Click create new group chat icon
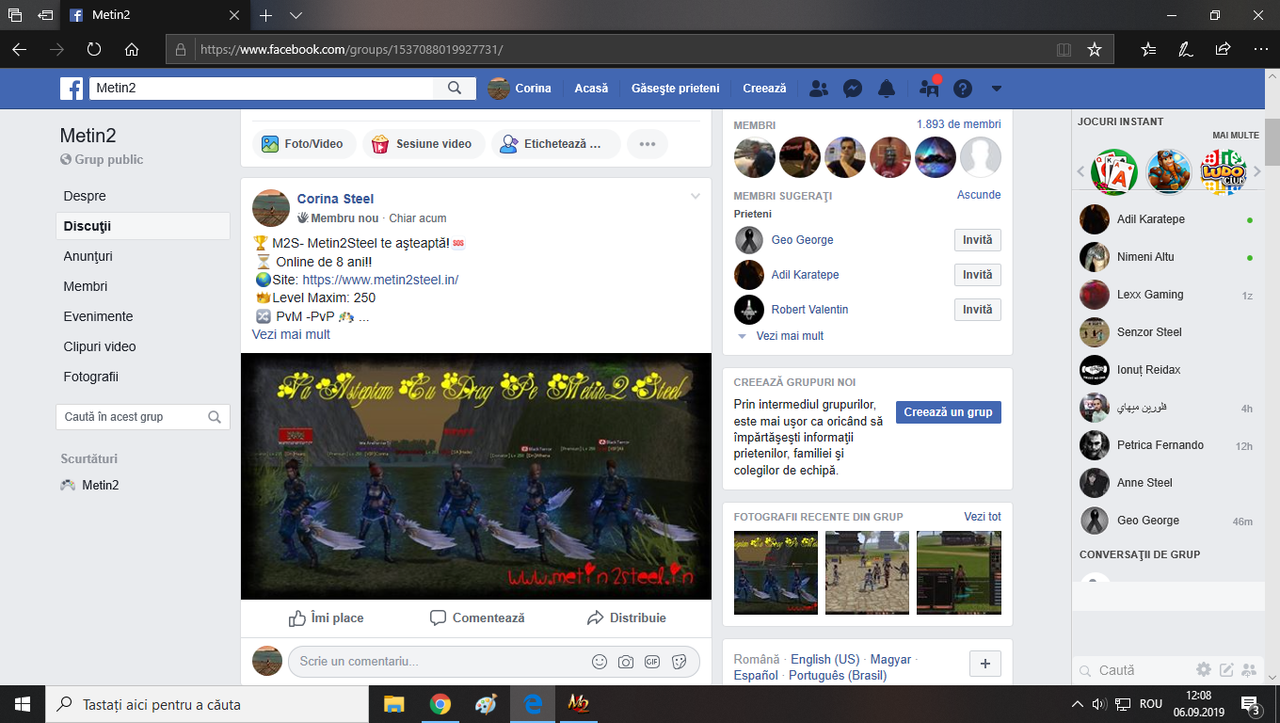The width and height of the screenshot is (1280, 723). [x=1250, y=670]
